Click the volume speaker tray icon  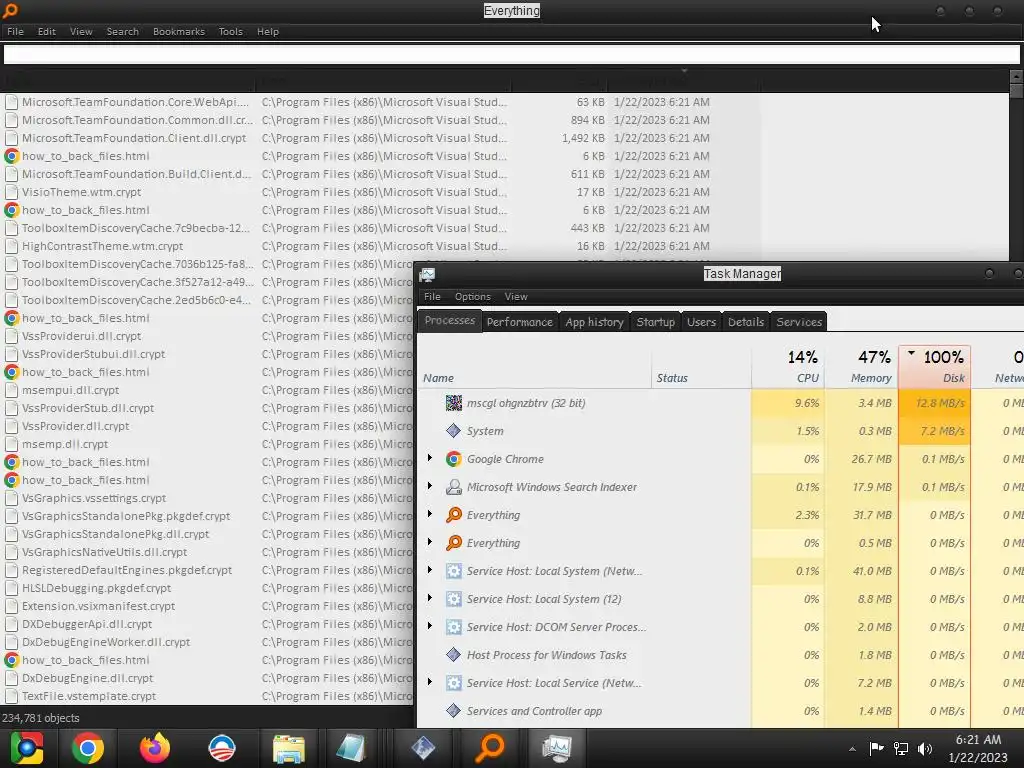pyautogui.click(x=925, y=748)
